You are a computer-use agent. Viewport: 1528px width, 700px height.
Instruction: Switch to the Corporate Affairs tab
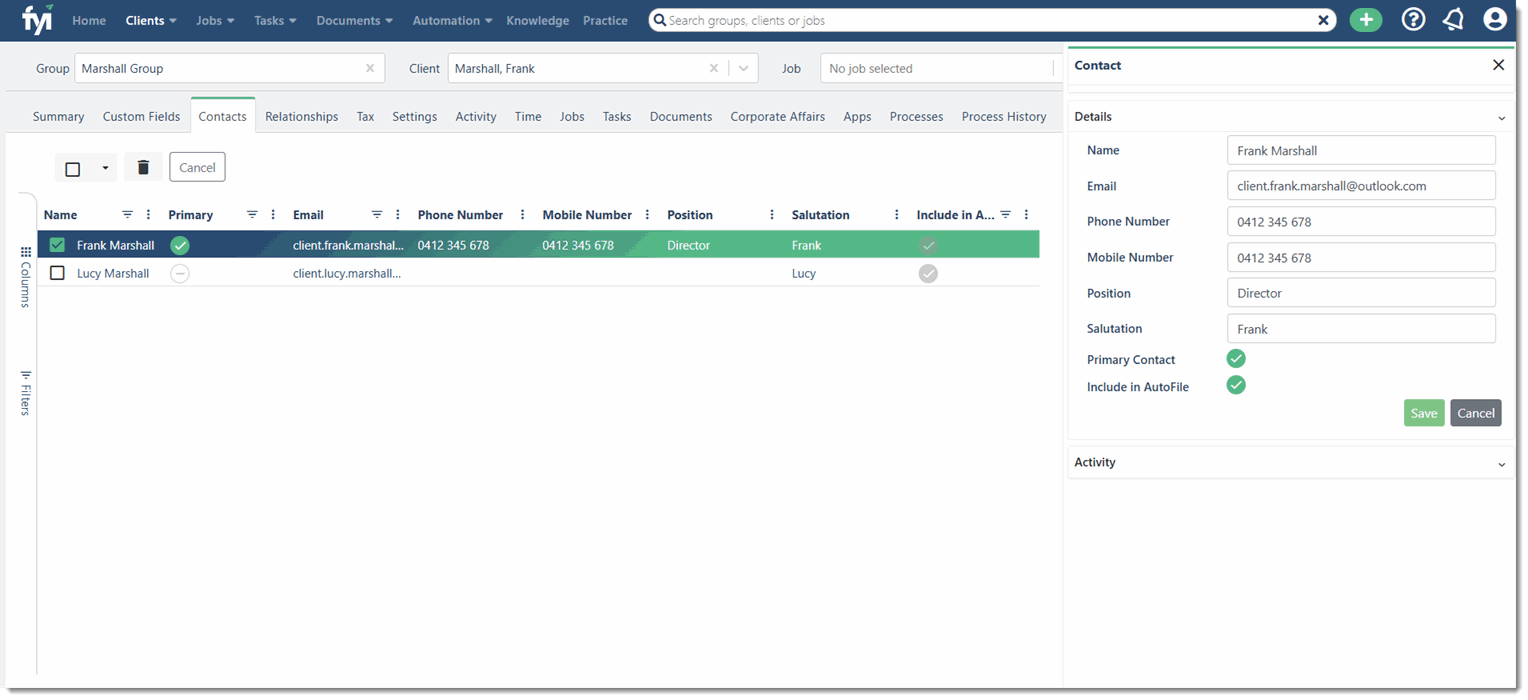778,116
